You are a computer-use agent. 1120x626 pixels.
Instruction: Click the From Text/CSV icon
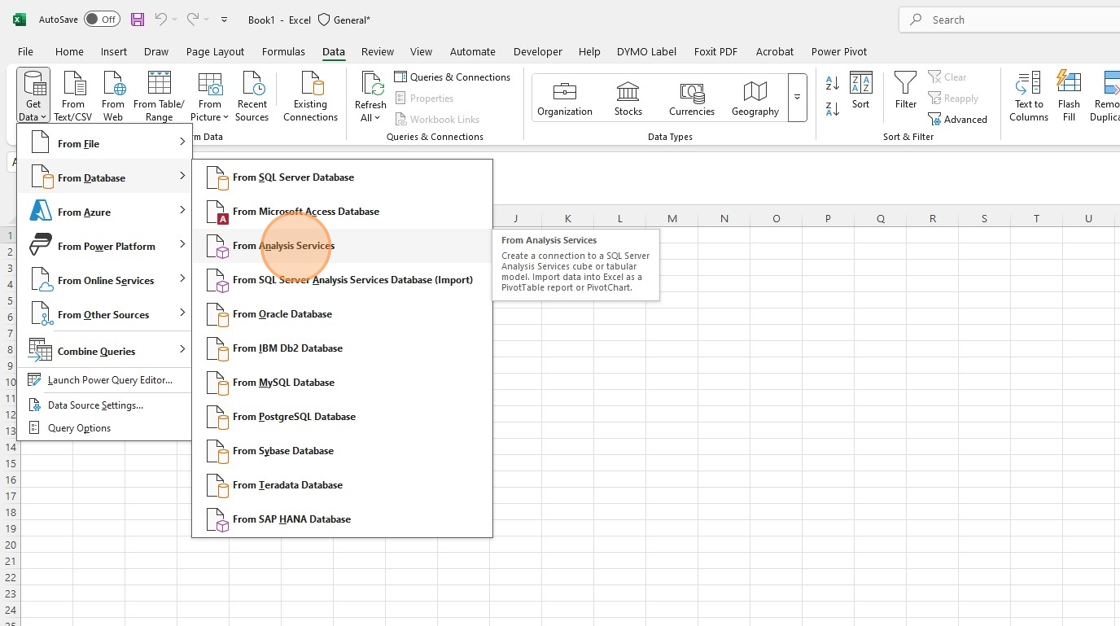pyautogui.click(x=73, y=85)
